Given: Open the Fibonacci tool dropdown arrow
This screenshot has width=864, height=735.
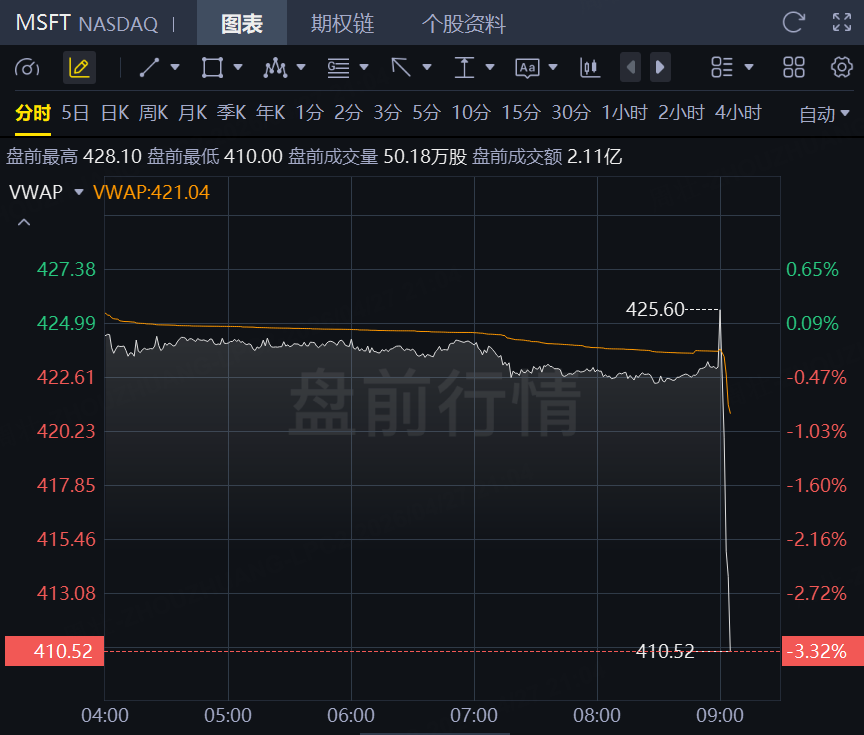Looking at the screenshot, I should click(x=364, y=67).
